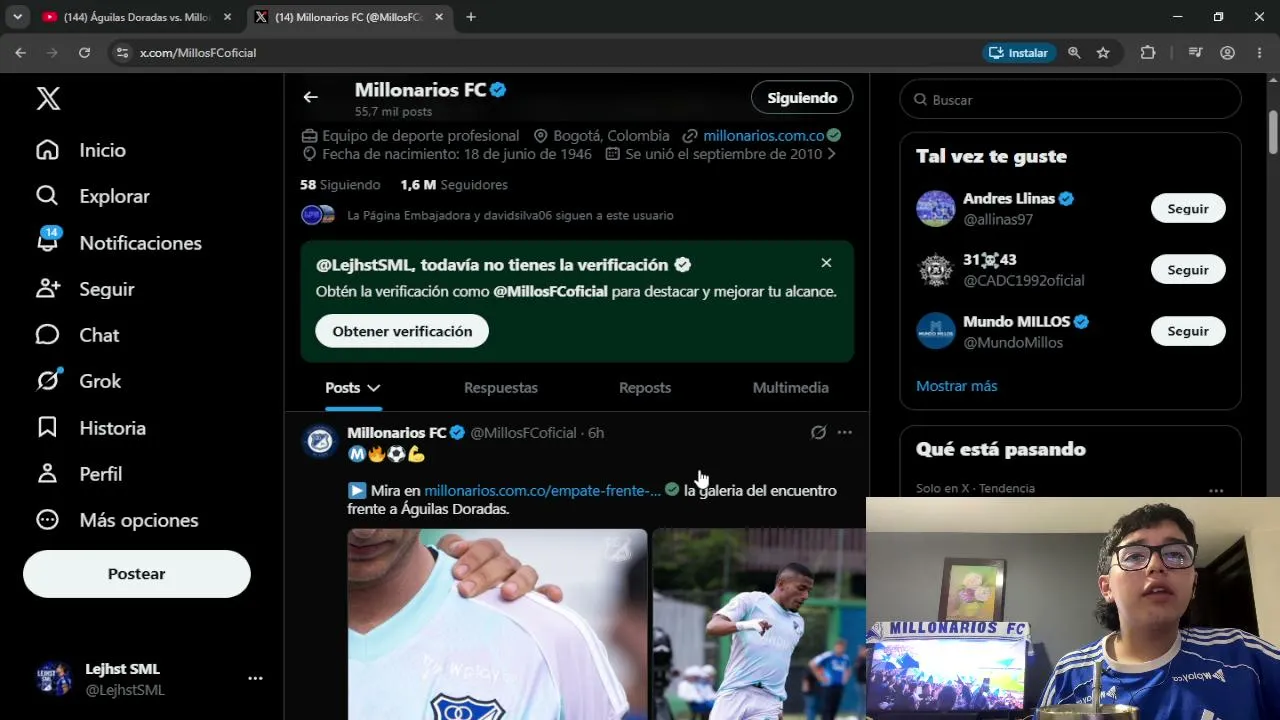This screenshot has height=720, width=1280.
Task: Open the Chrome tab search dropdown
Action: pos(17,17)
